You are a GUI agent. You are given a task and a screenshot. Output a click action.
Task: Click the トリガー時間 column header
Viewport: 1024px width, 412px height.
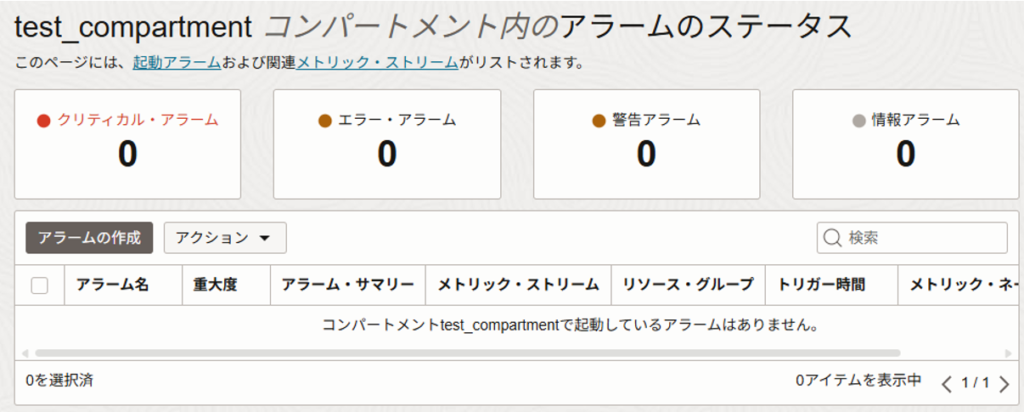pyautogui.click(x=821, y=285)
